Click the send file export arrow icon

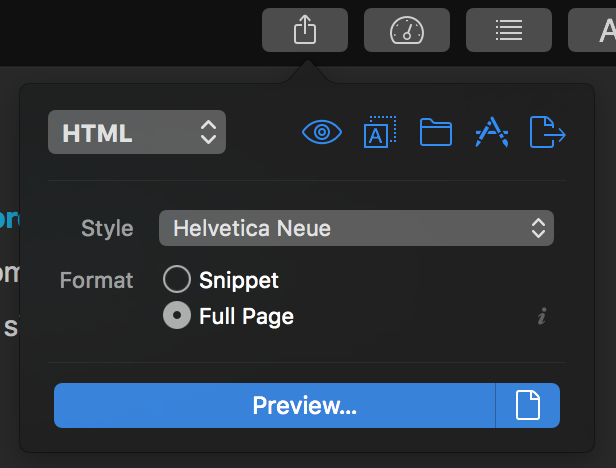click(548, 132)
